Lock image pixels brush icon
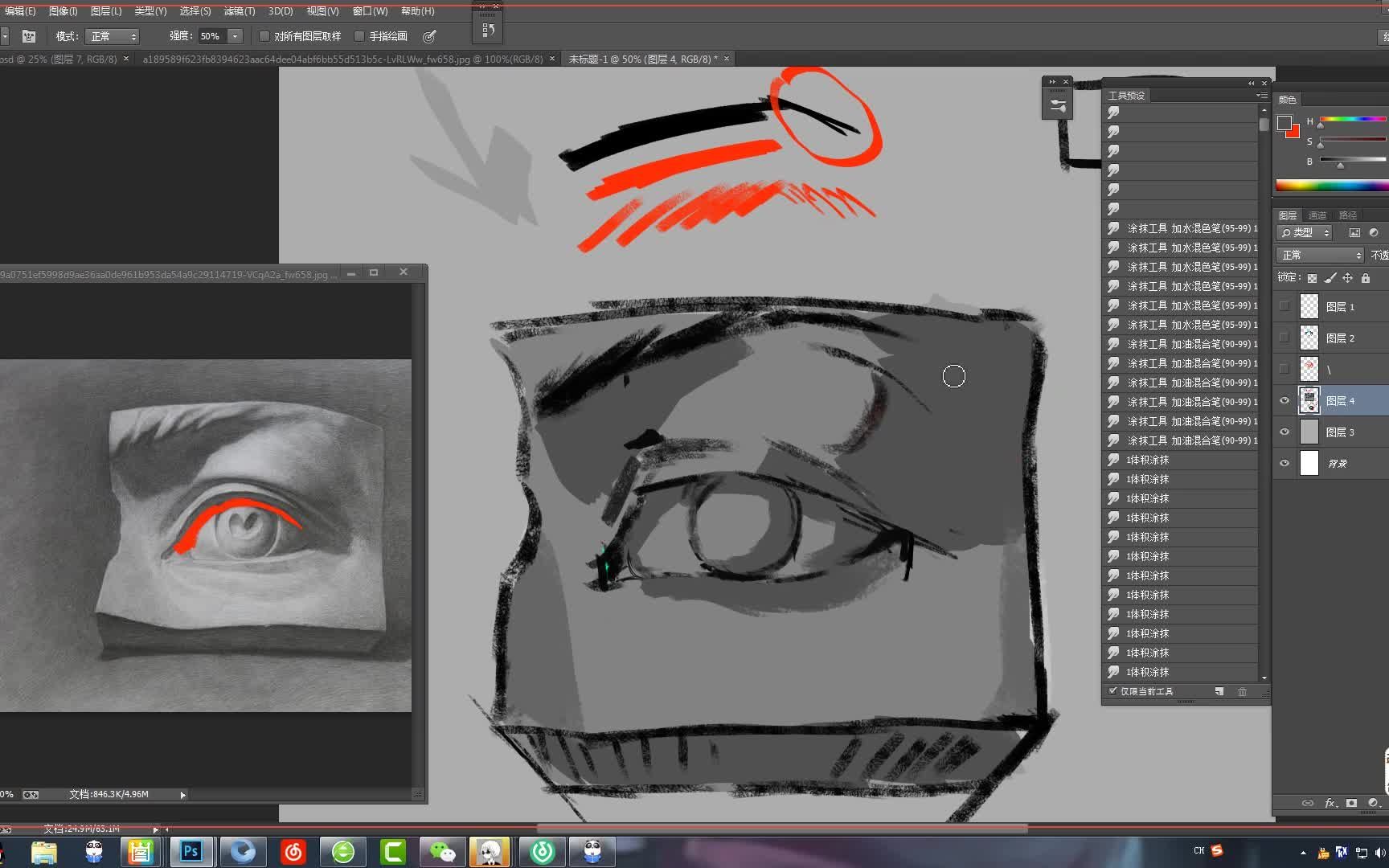The height and width of the screenshot is (868, 1389). pyautogui.click(x=1330, y=278)
